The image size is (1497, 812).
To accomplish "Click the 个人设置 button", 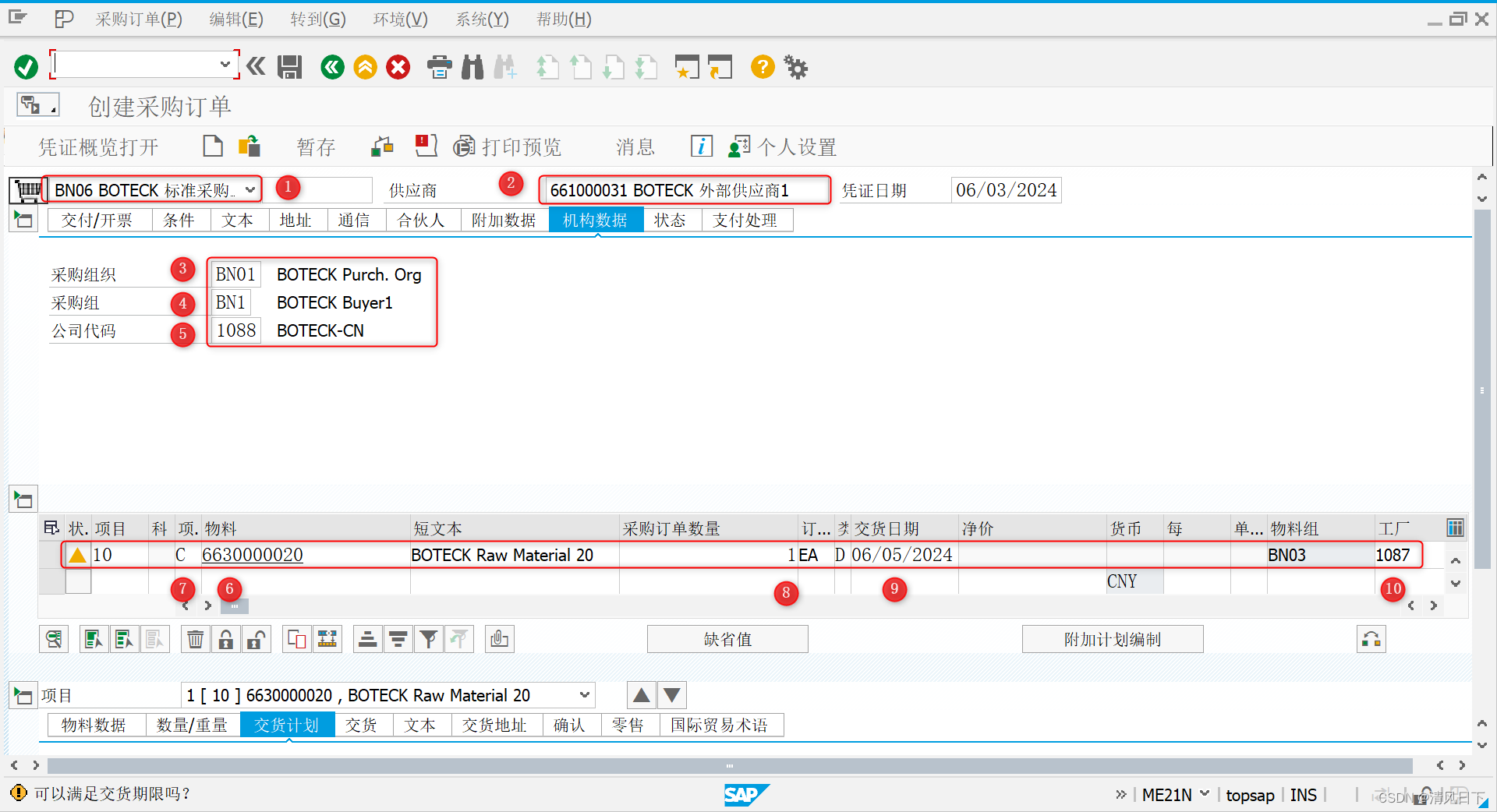I will pos(783,147).
